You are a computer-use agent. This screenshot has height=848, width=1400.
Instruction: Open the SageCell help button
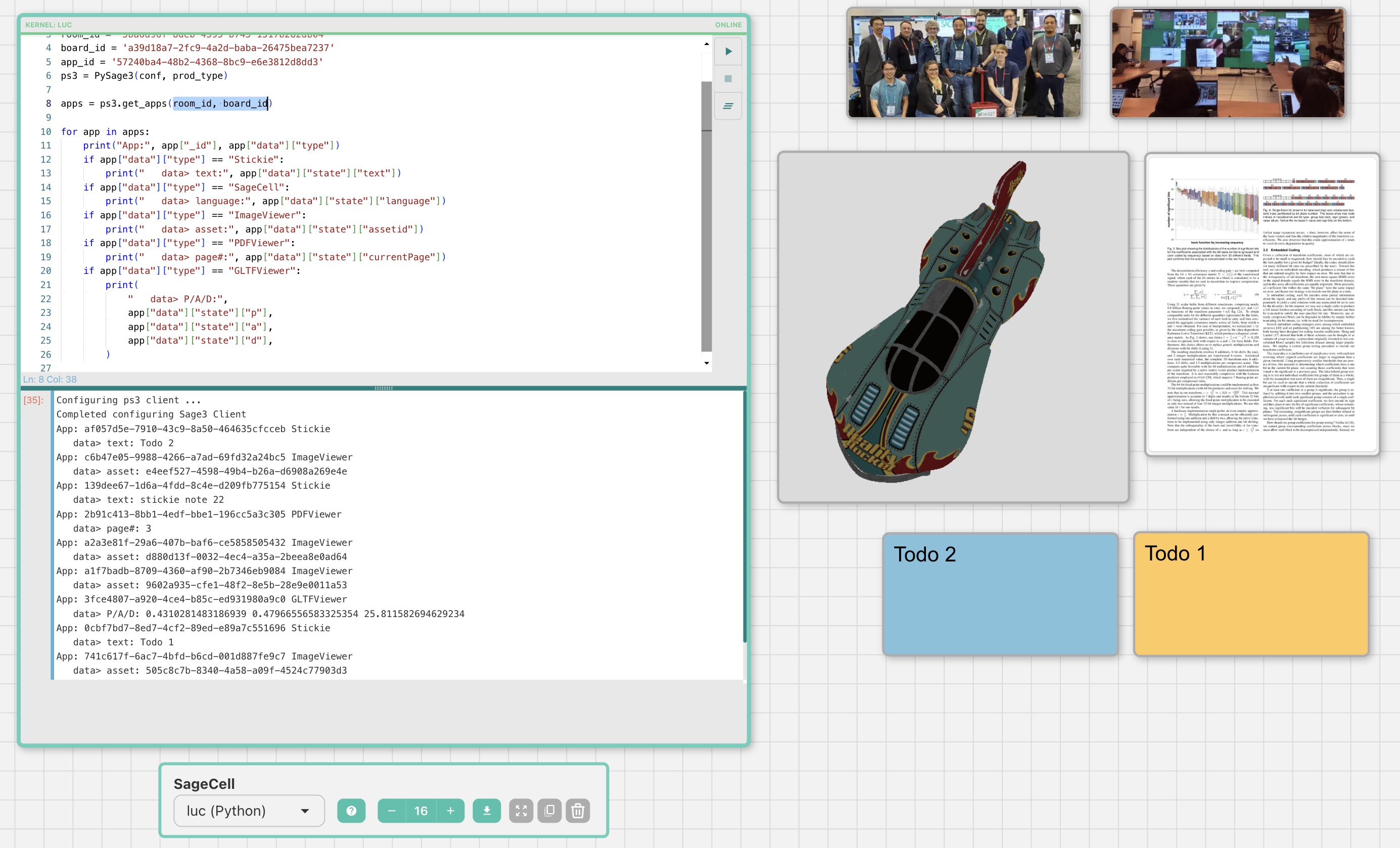351,811
